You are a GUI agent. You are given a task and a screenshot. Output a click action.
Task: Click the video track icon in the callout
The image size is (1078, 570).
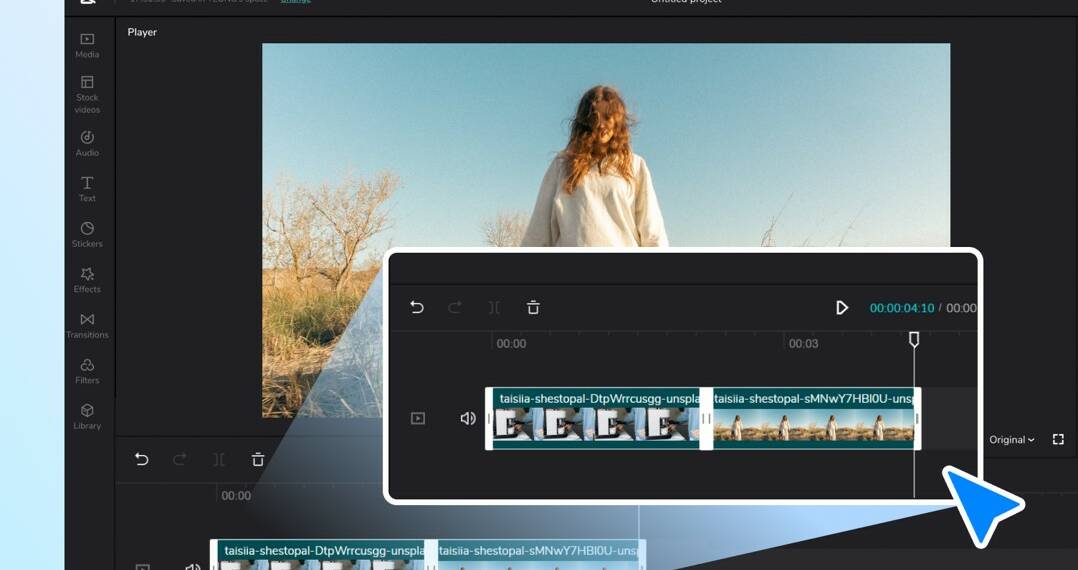click(418, 418)
